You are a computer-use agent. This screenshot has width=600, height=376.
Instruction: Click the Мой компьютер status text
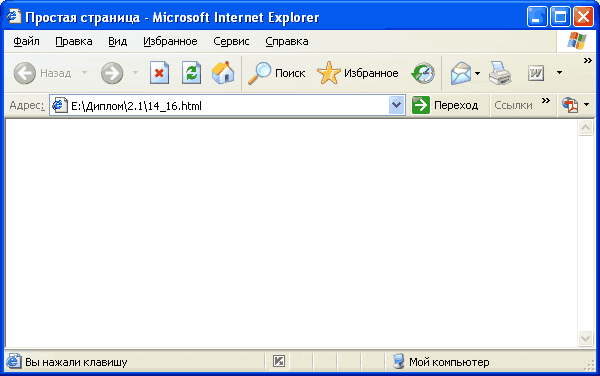[449, 362]
